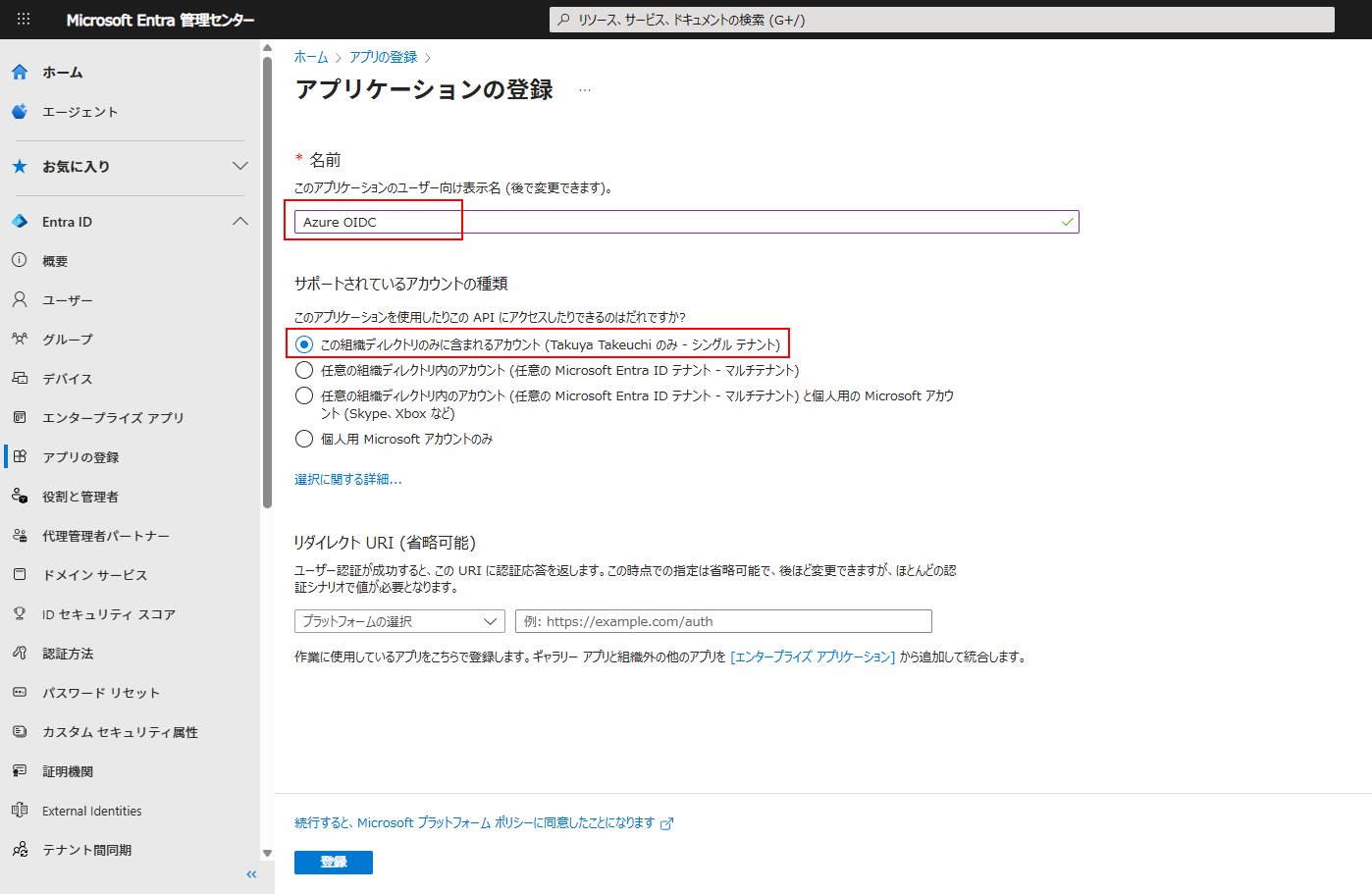Open the Microsoft プラットフォーム ポリシー link
The width and height of the screenshot is (1372, 894).
click(x=475, y=822)
